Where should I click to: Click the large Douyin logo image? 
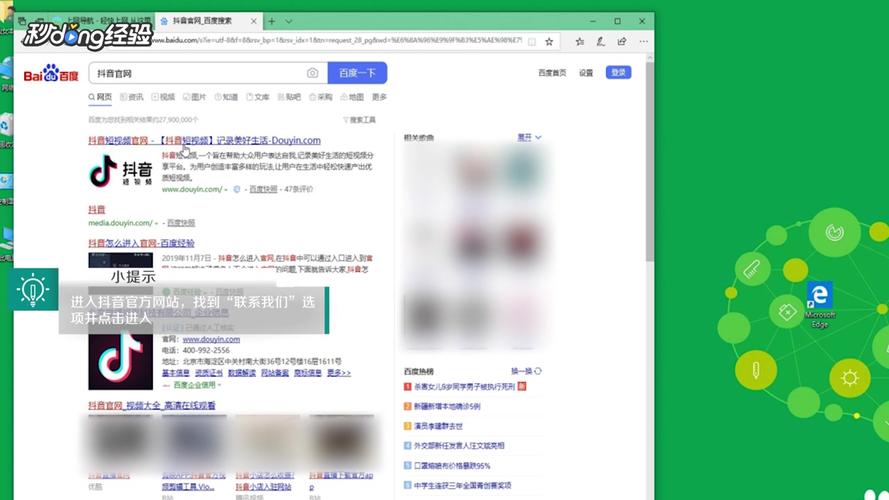pyautogui.click(x=120, y=361)
